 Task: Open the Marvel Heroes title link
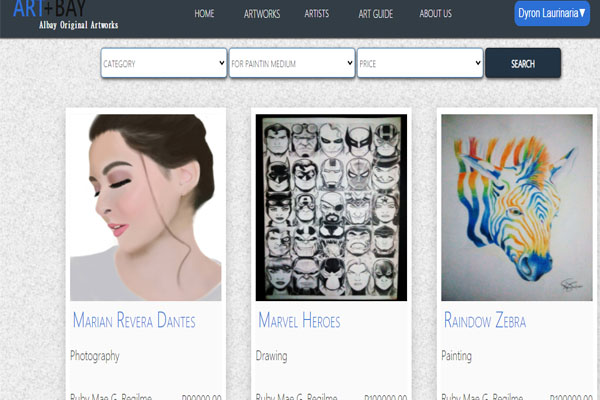tap(299, 320)
